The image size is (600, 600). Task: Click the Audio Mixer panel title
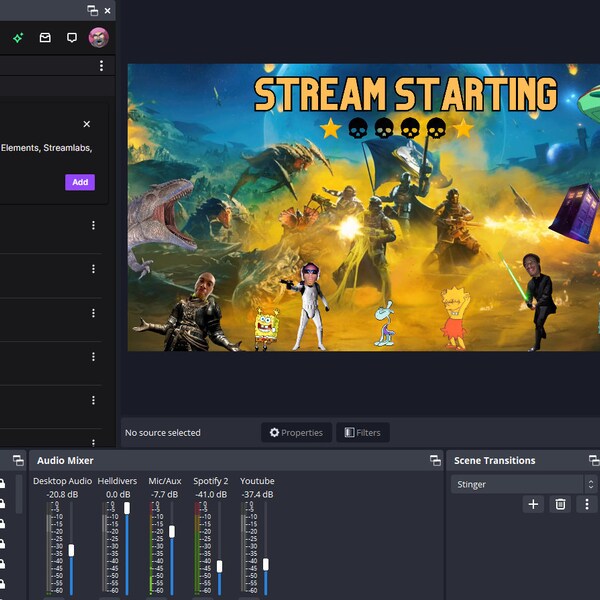pyautogui.click(x=65, y=460)
